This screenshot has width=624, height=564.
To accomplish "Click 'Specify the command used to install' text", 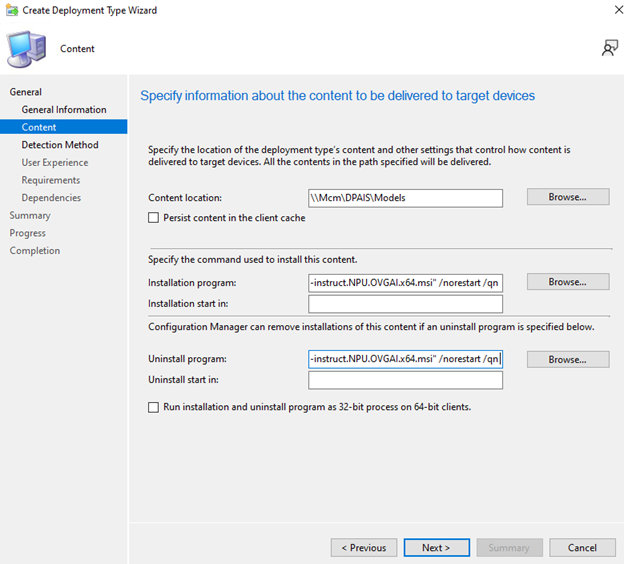I will point(253,260).
